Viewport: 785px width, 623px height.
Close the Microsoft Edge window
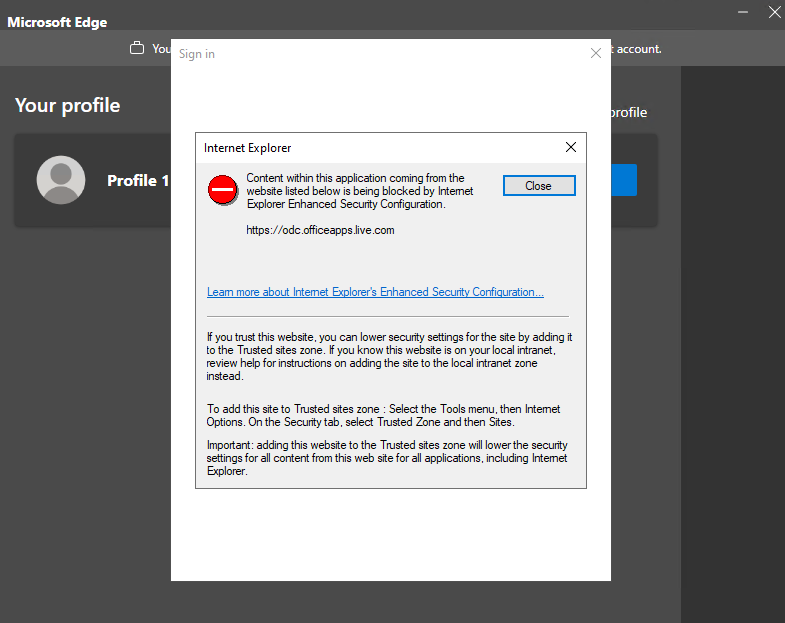coord(774,12)
